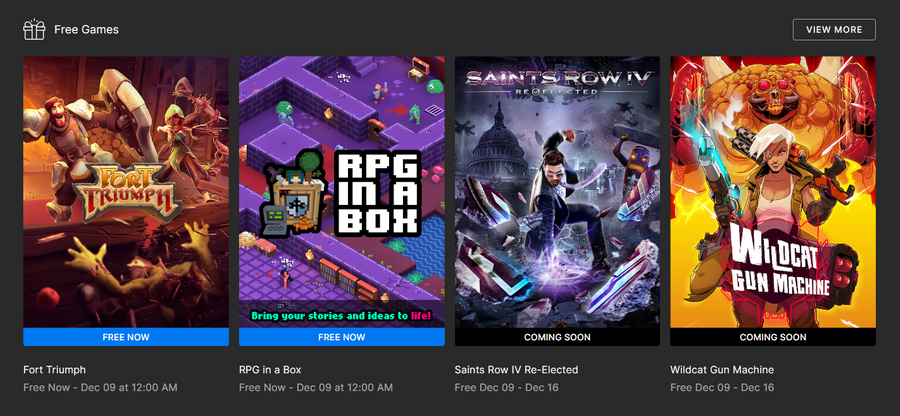Click Wildcat Gun Machine Dec 09 - Dec 16 text
This screenshot has width=900, height=416.
(722, 387)
